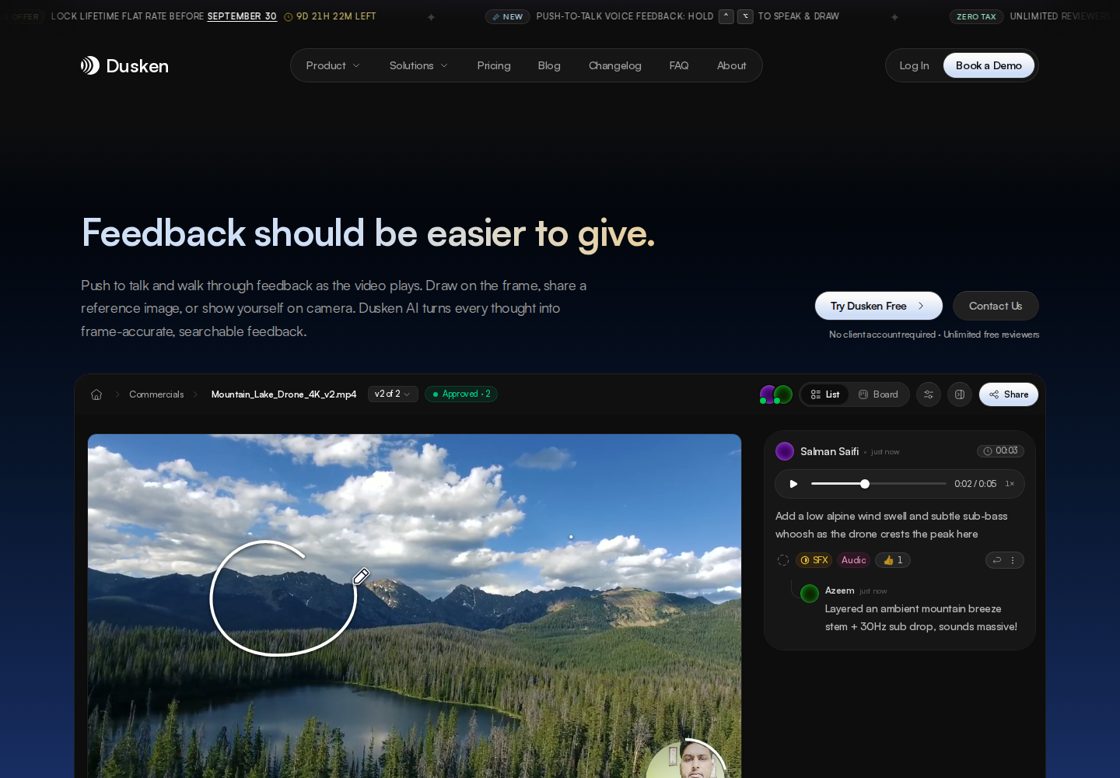Open the home icon in the breadcrumb

coord(96,394)
